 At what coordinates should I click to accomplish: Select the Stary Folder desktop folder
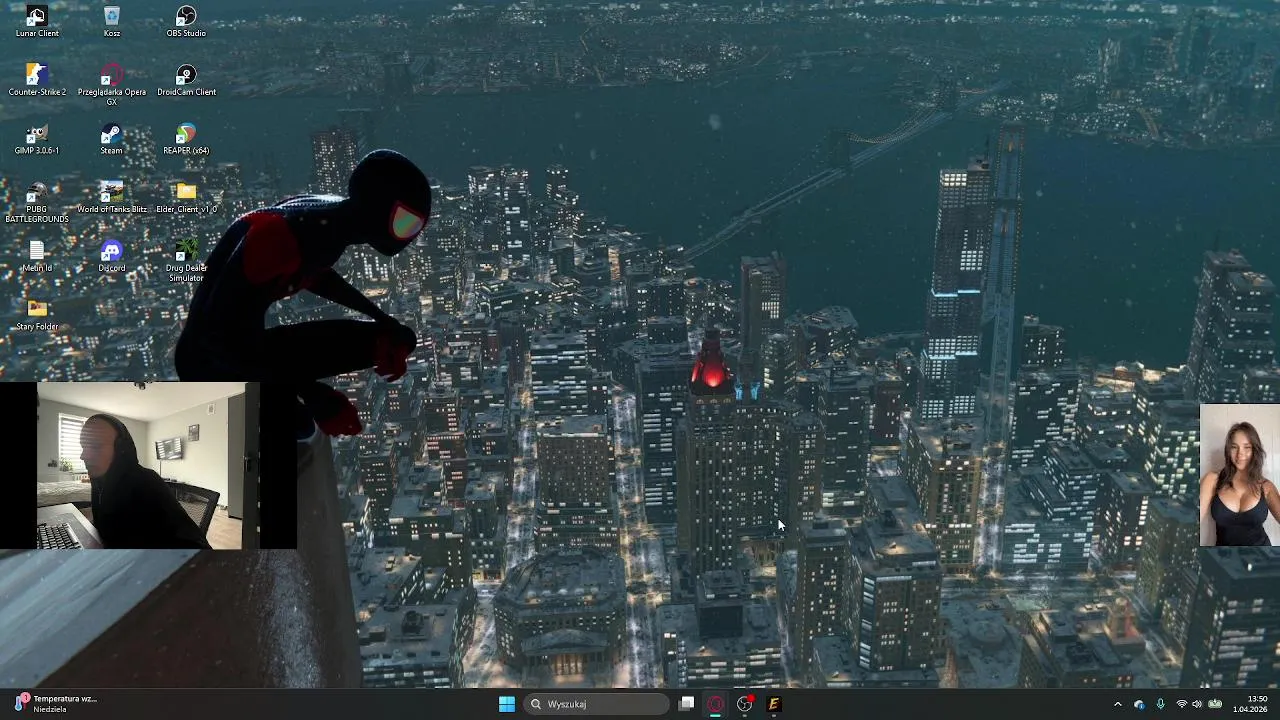point(37,315)
